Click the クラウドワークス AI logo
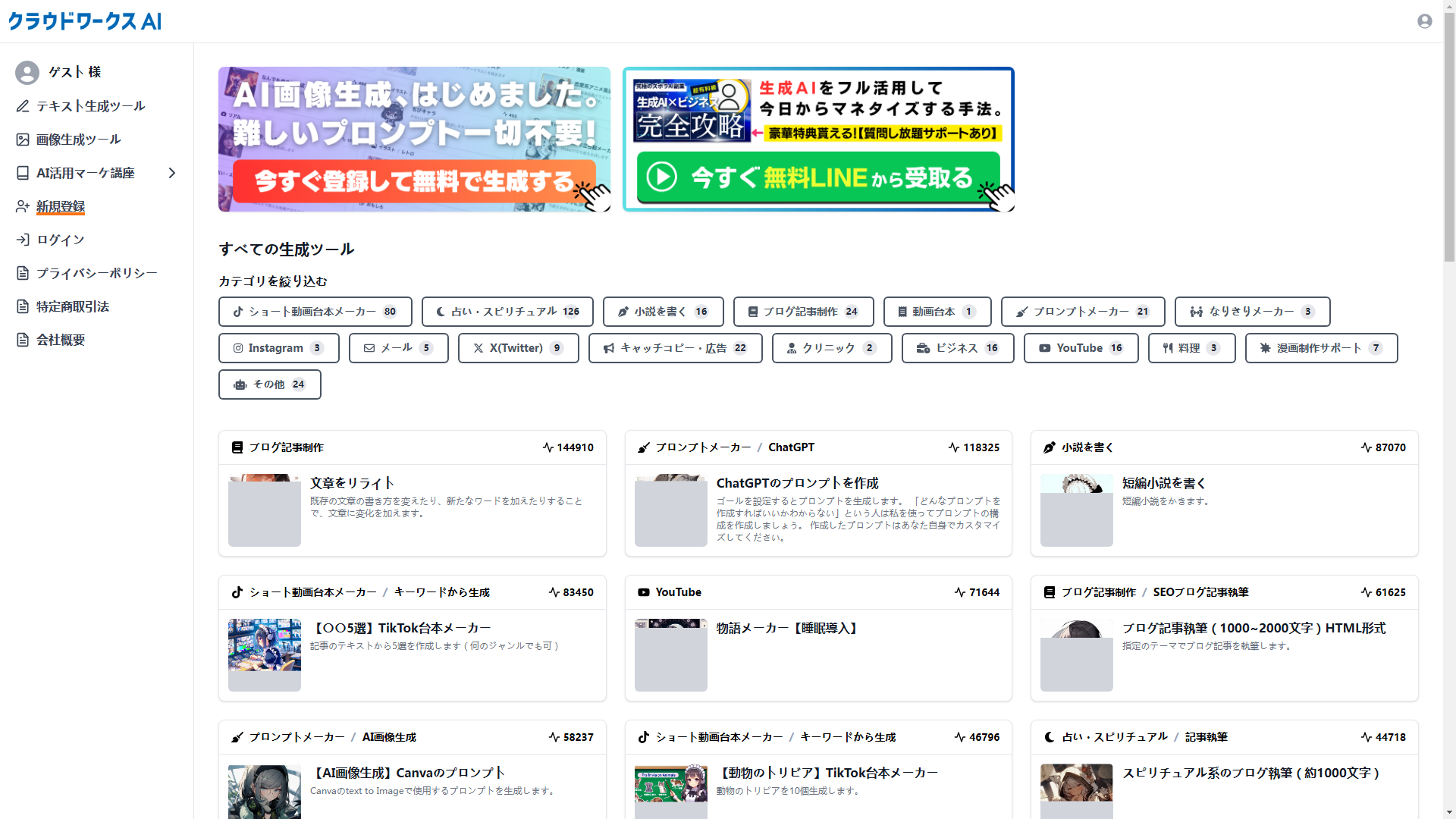Image resolution: width=1456 pixels, height=819 pixels. (x=85, y=21)
